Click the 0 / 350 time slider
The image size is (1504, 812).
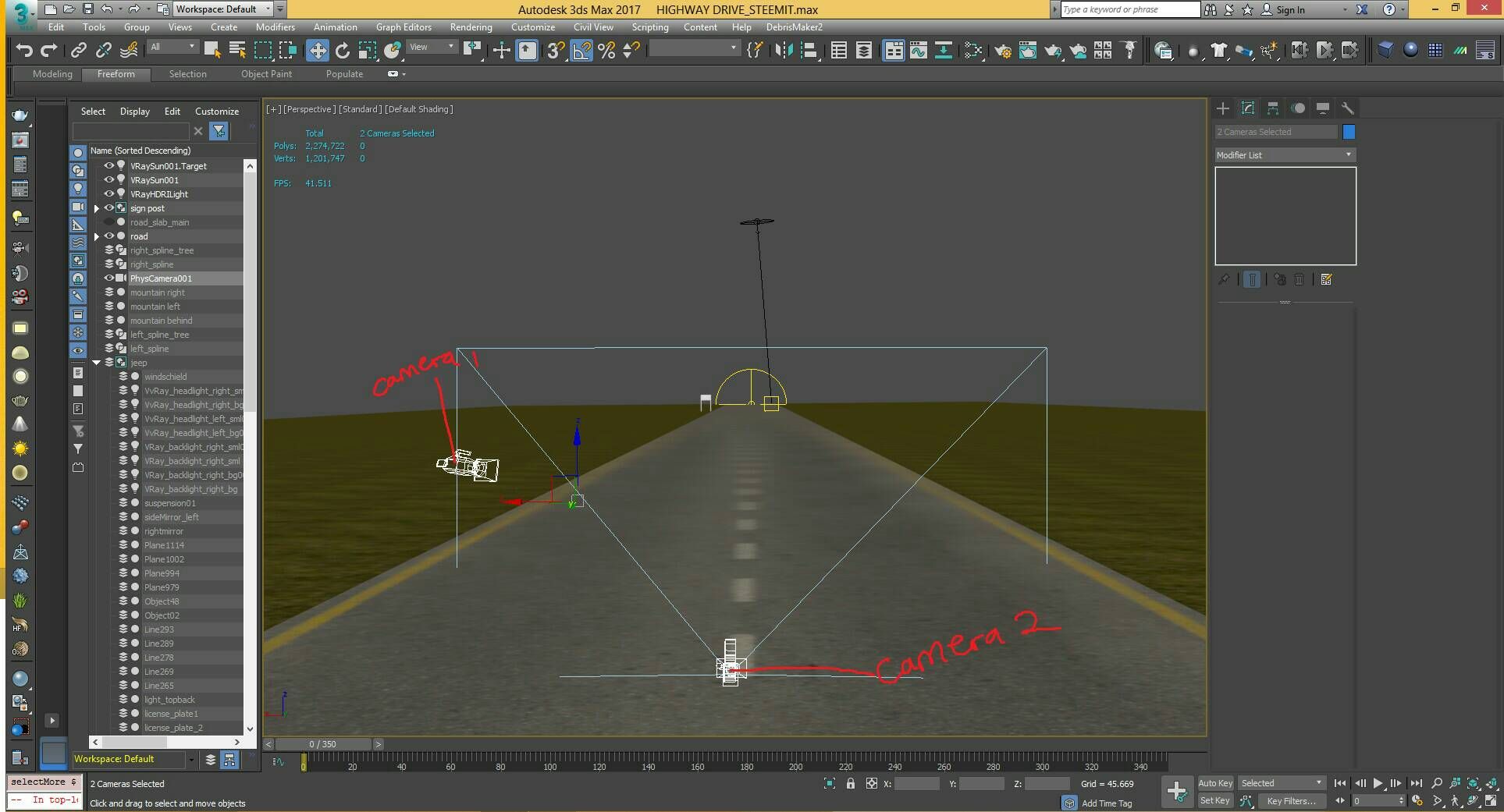tap(322, 744)
